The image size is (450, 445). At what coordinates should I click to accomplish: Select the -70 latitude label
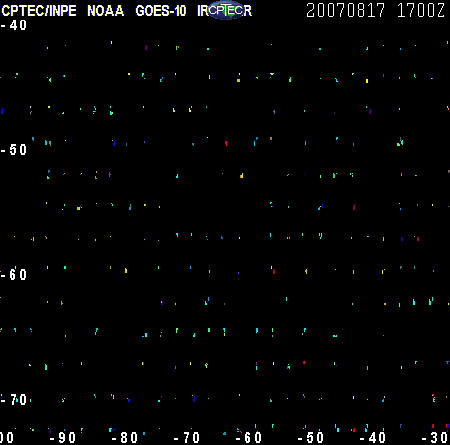[x=14, y=399]
